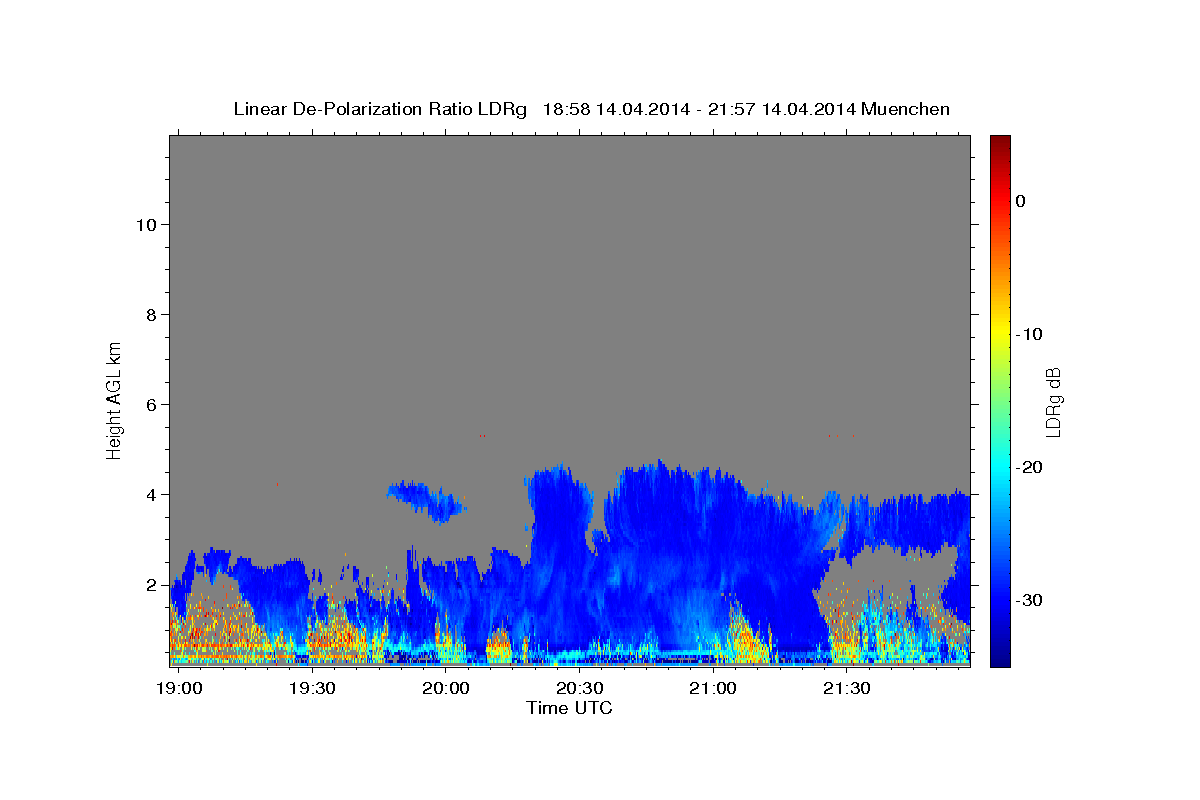Click the height tick label 8

tap(152, 315)
